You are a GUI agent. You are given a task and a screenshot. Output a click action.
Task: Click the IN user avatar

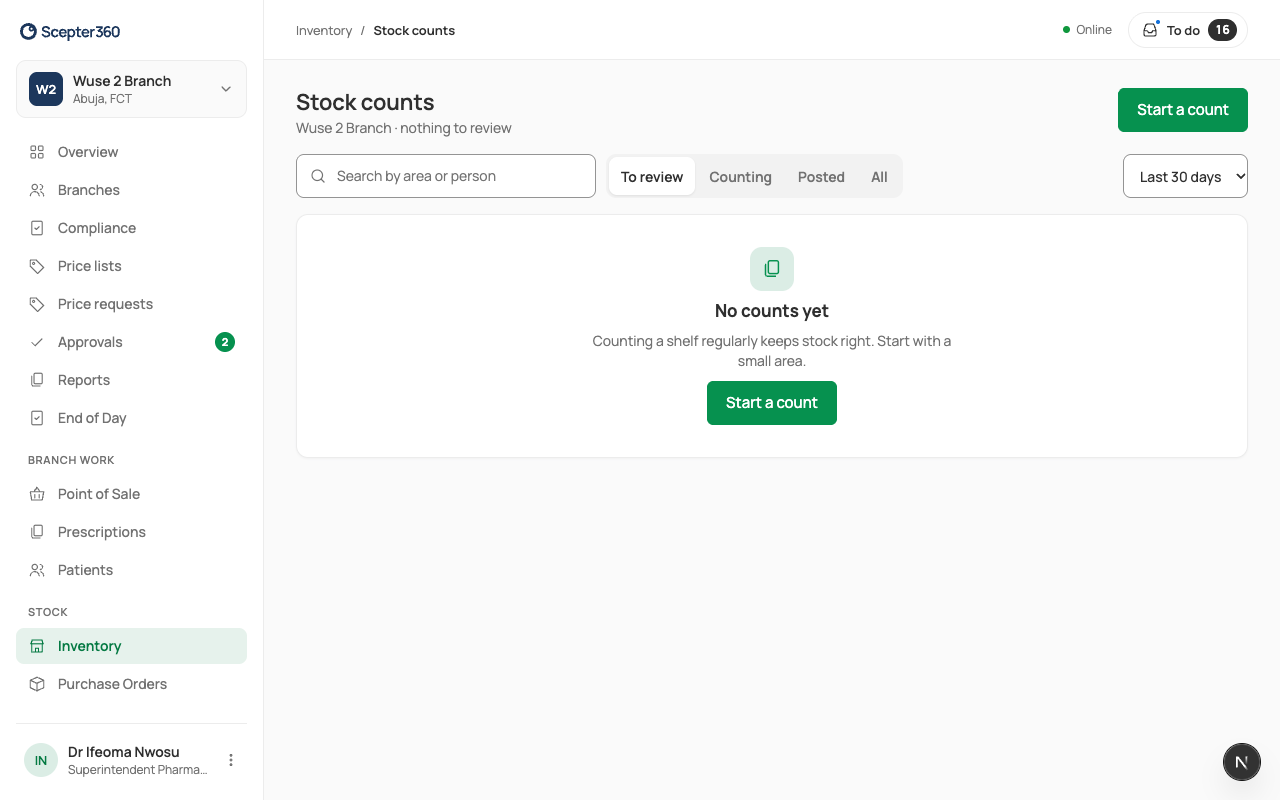(41, 760)
